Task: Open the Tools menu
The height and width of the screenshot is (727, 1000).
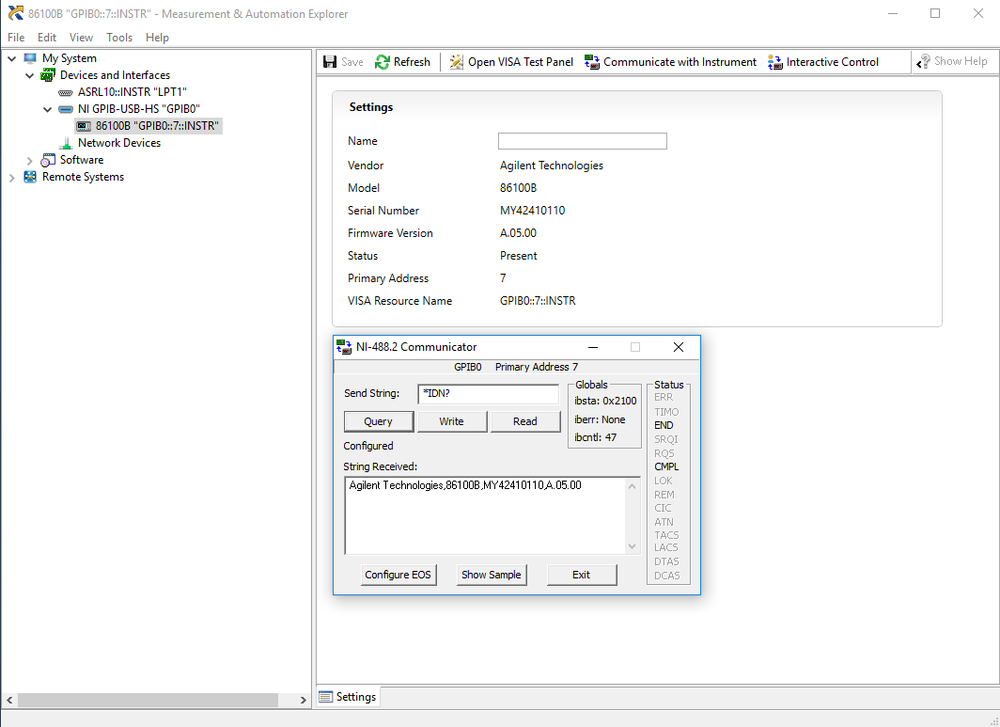Action: pyautogui.click(x=119, y=37)
